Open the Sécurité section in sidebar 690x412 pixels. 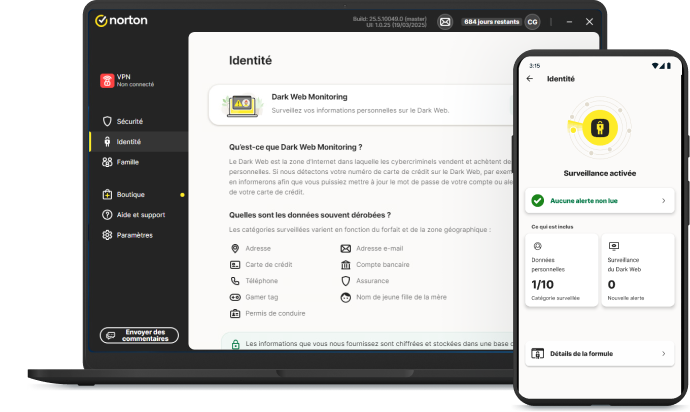(x=128, y=121)
